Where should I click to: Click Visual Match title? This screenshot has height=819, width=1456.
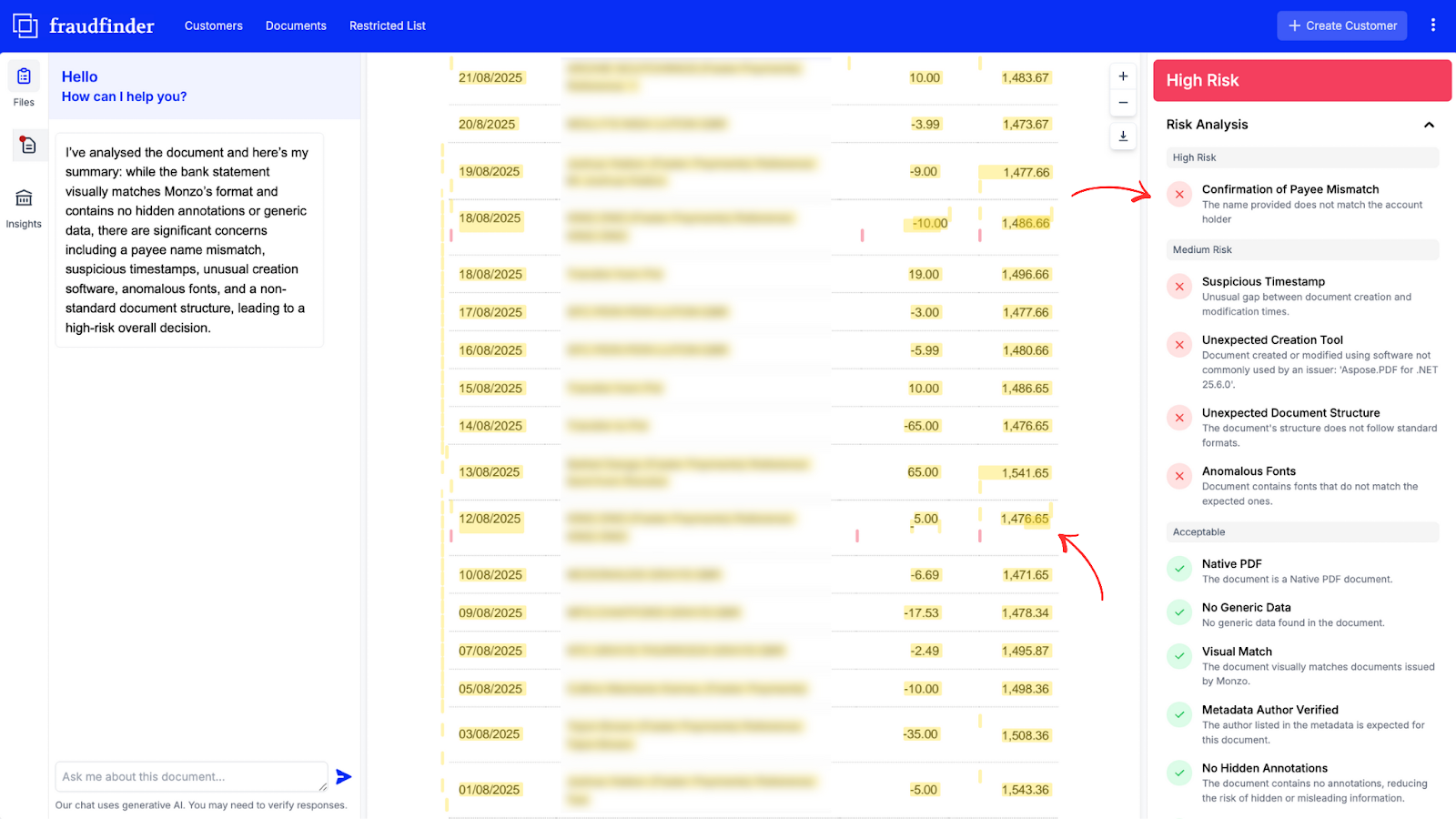[1237, 652]
